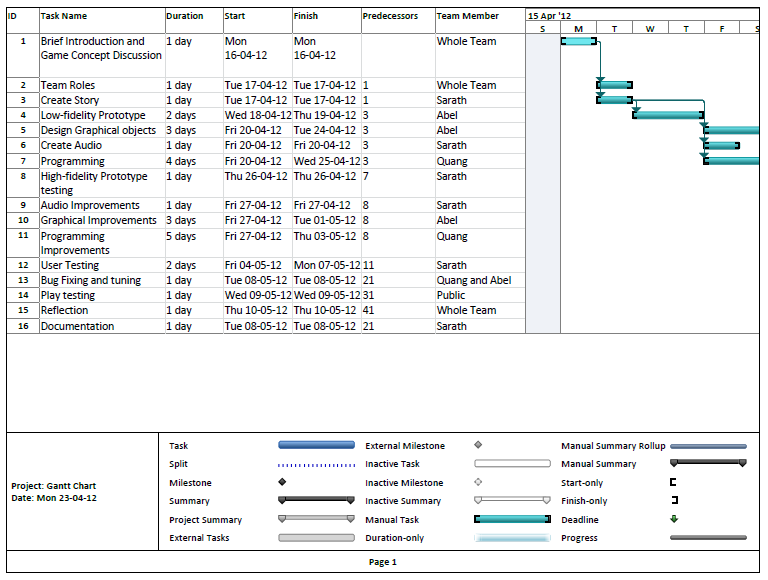Click the '2 days' duration of Low-fidelity Prototype
This screenshot has width=768, height=580.
click(181, 116)
